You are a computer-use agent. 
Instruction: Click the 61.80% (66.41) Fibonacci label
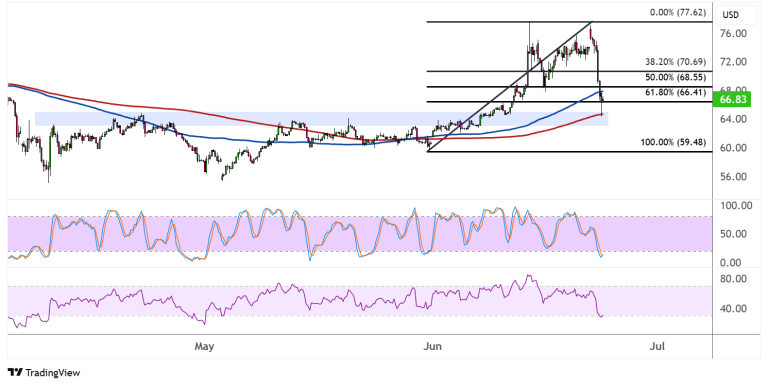pyautogui.click(x=675, y=92)
